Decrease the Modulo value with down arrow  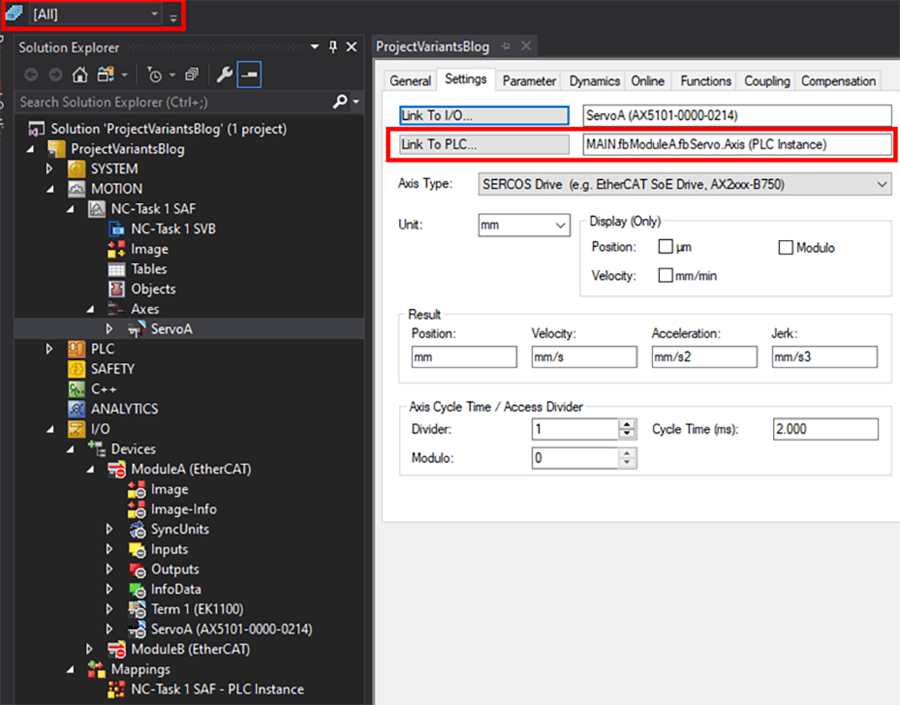click(627, 463)
